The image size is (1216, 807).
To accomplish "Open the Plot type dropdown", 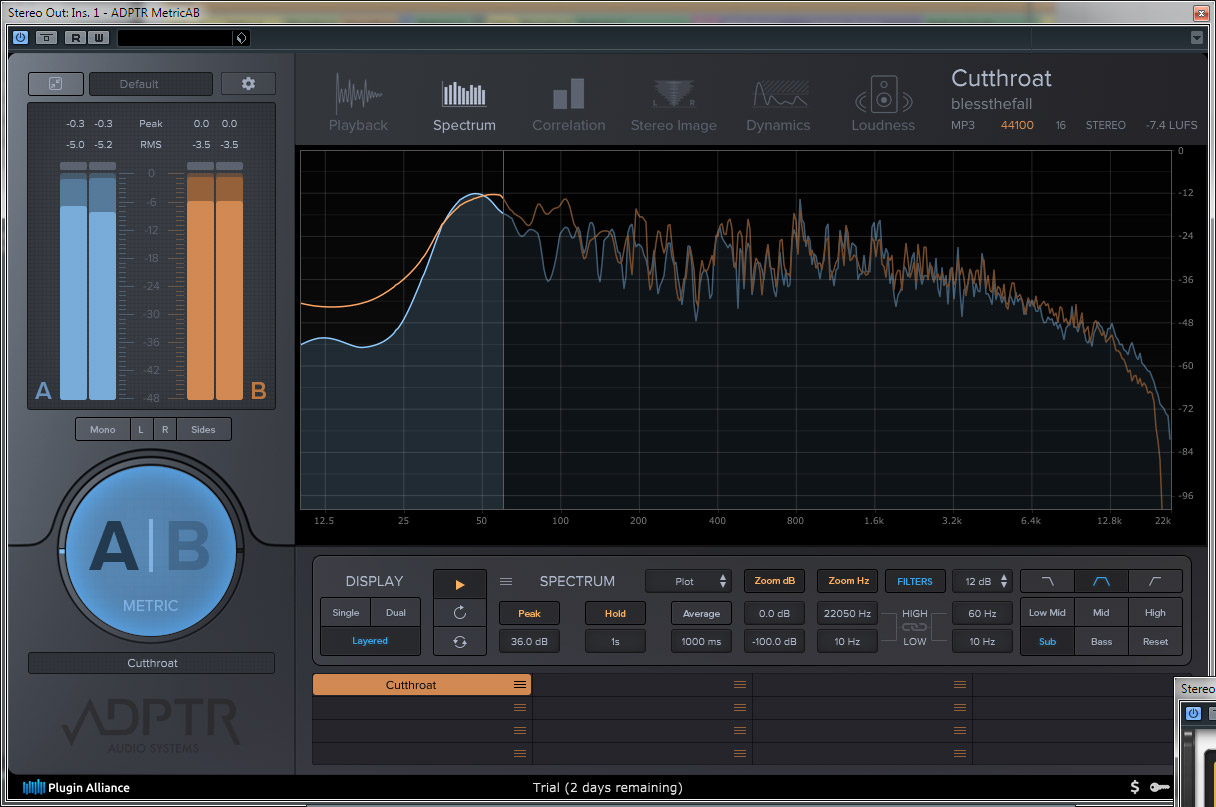I will pos(690,581).
